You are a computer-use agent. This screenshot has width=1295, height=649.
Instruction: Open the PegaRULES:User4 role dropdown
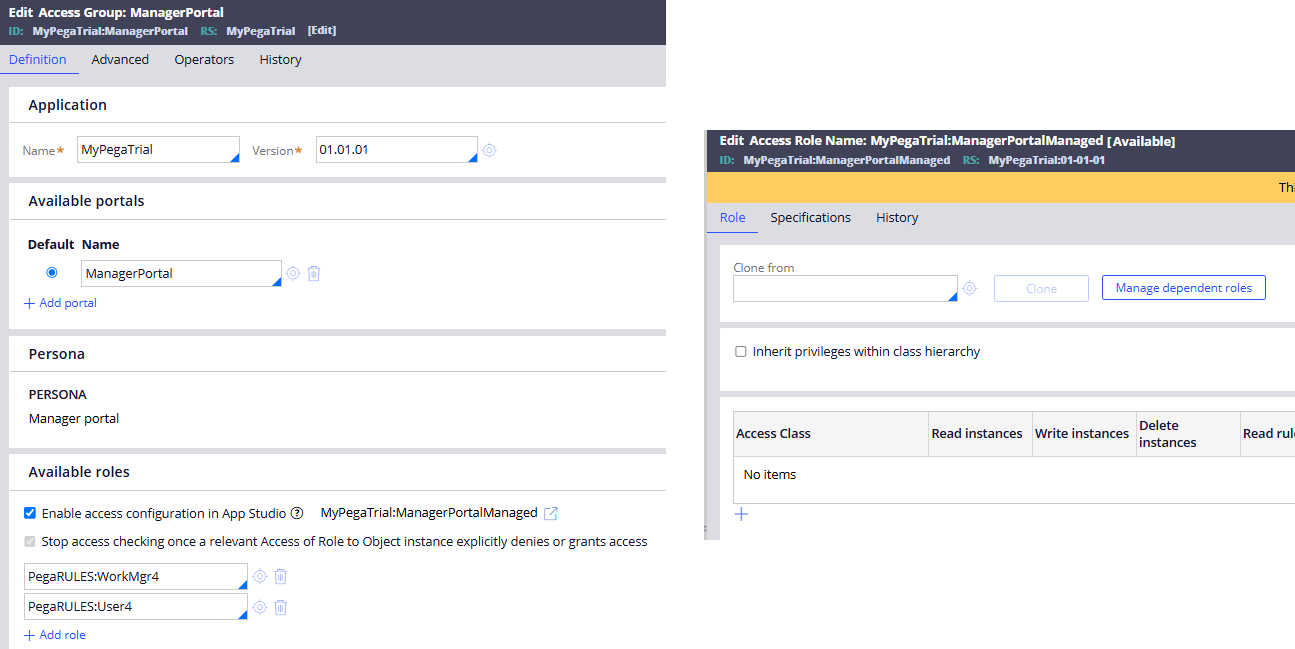pyautogui.click(x=136, y=607)
